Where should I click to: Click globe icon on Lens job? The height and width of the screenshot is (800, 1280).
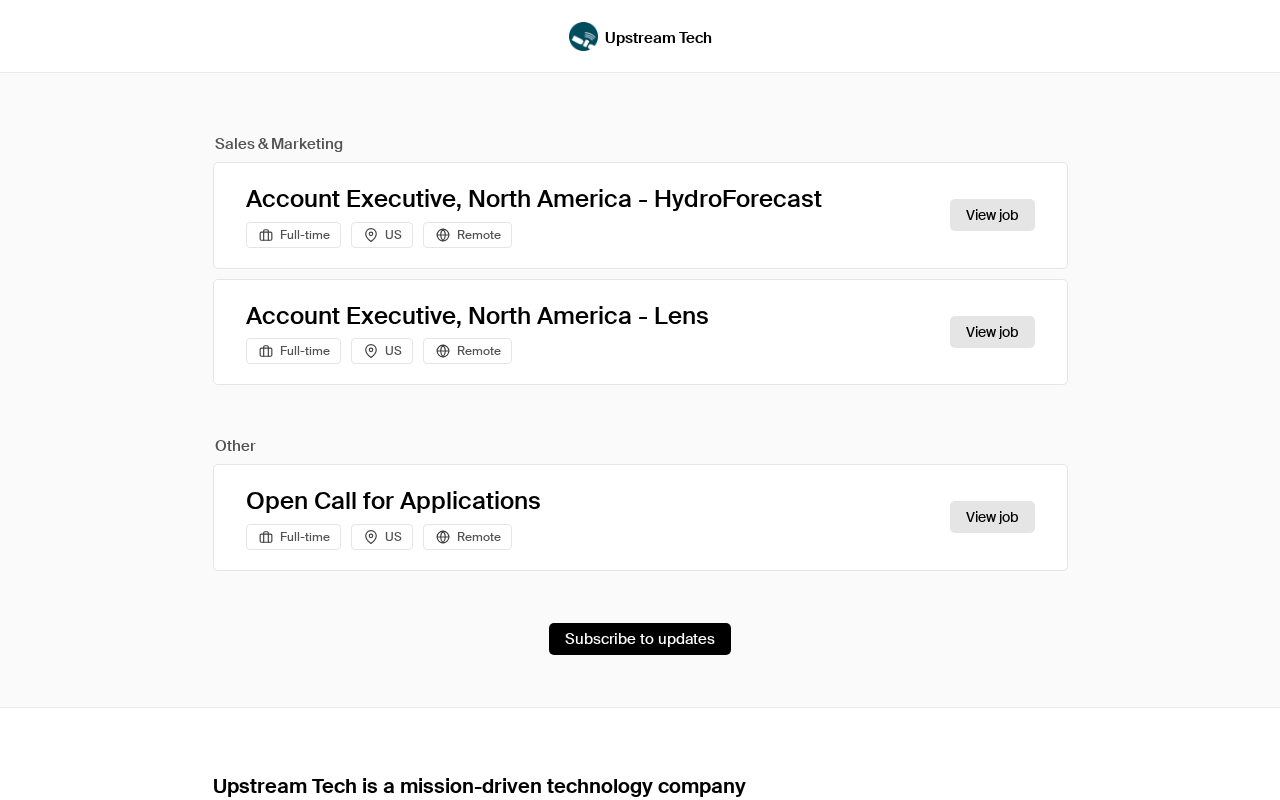pyautogui.click(x=443, y=351)
